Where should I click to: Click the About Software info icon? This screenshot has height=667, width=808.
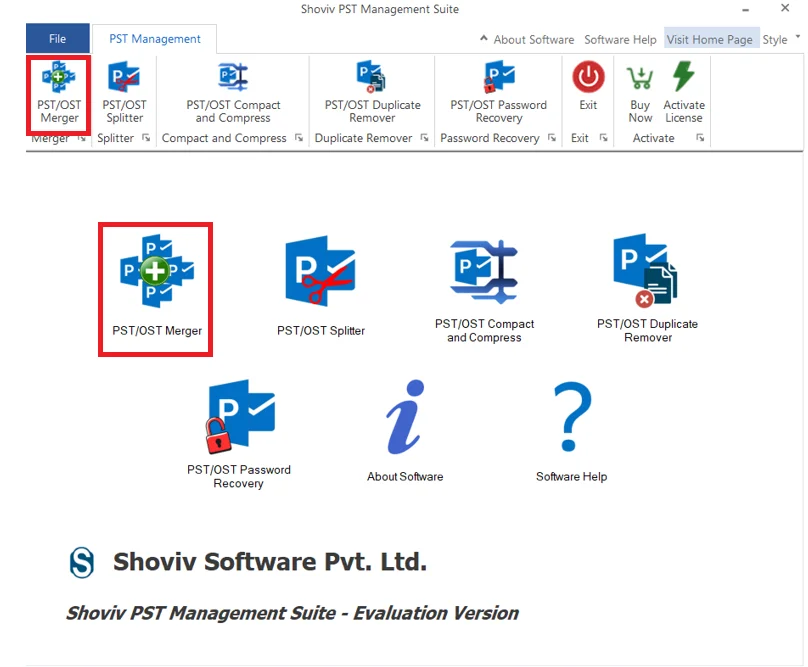405,417
